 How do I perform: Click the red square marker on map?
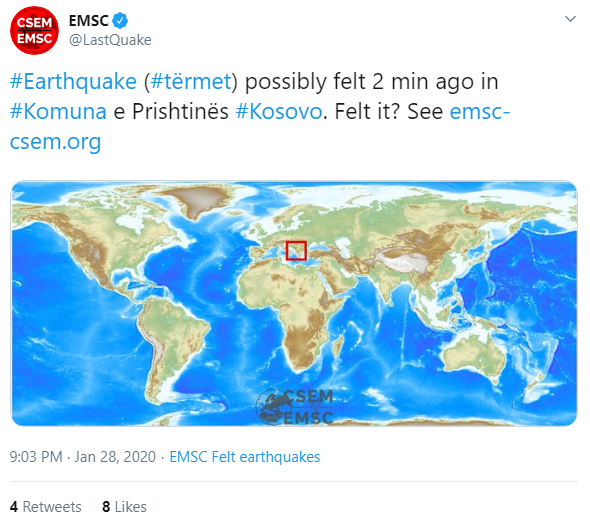[296, 251]
